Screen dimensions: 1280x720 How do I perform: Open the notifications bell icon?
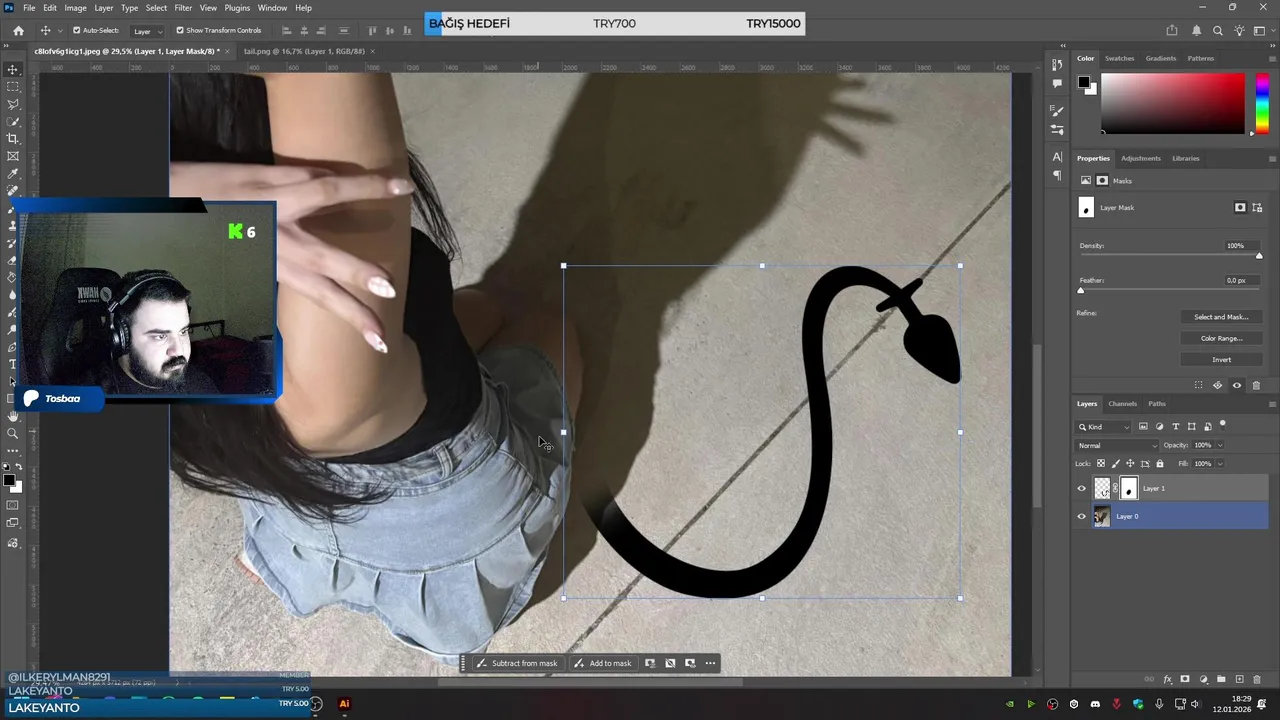click(x=1196, y=30)
